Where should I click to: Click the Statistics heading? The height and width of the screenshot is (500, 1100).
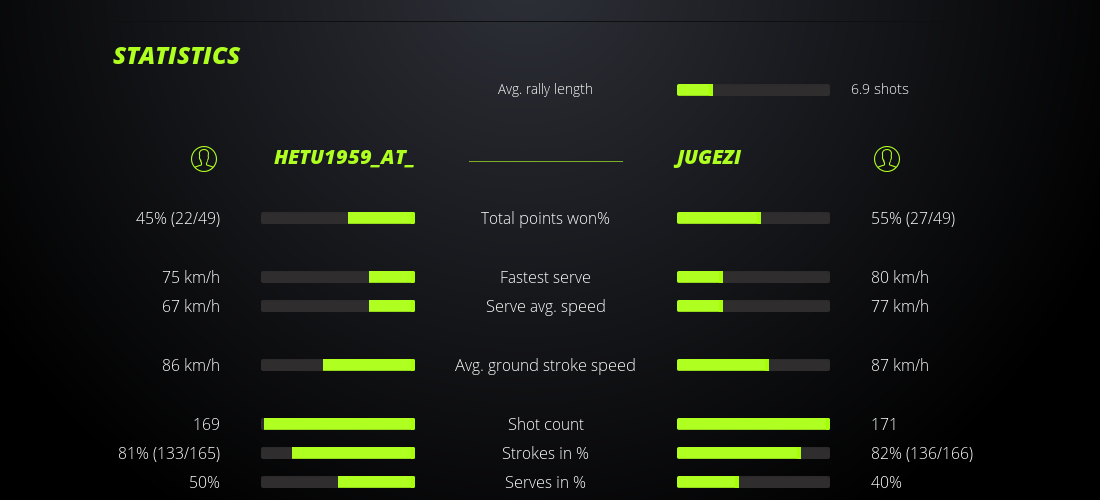click(177, 56)
